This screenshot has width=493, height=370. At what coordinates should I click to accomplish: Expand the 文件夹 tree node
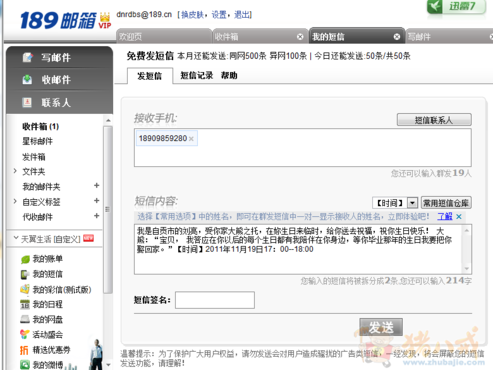pyautogui.click(x=15, y=171)
